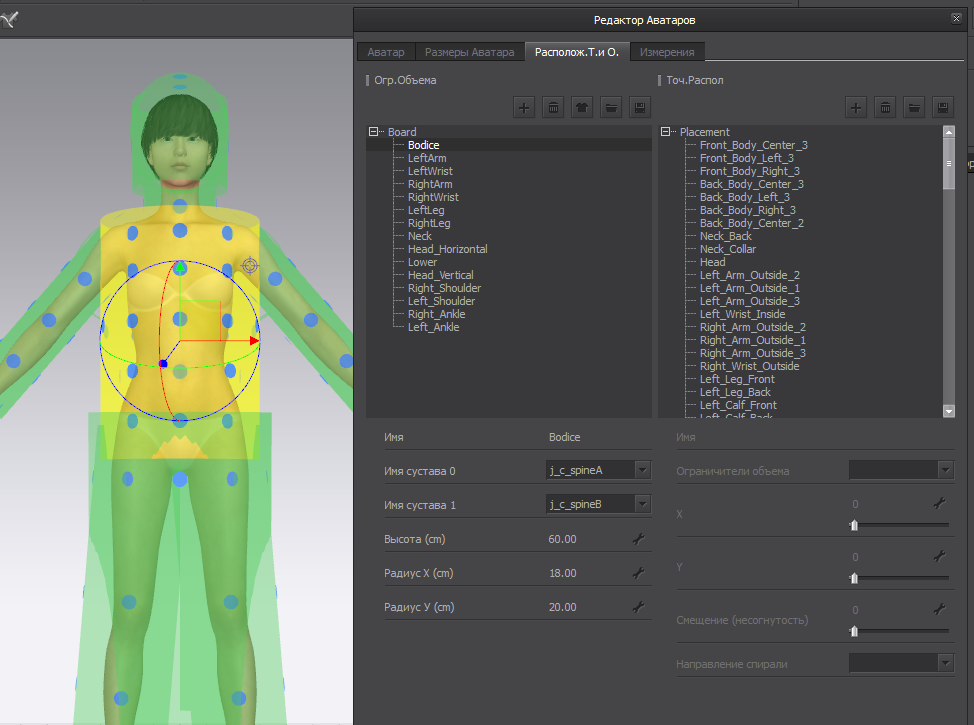This screenshot has height=725, width=974.
Task: Delete placement point with trash icon
Action: click(885, 107)
